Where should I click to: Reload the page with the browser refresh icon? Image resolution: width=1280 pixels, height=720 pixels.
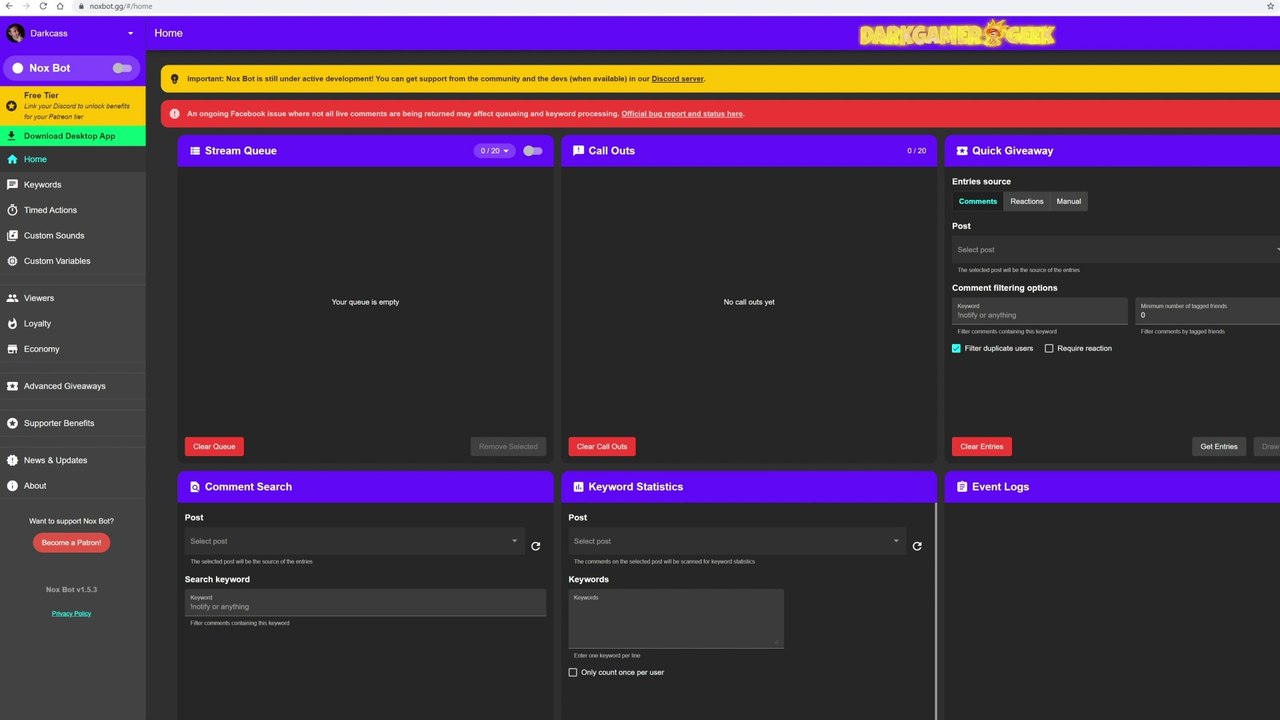(43, 6)
